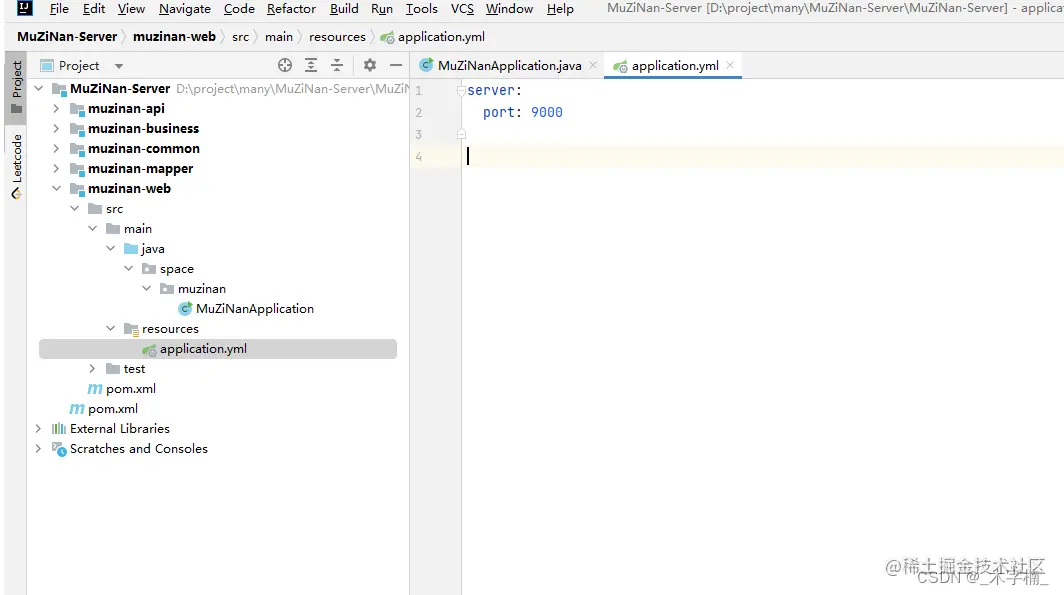Screen dimensions: 1064x595
Task: Close the application.yml editor tab
Action: coord(730,65)
